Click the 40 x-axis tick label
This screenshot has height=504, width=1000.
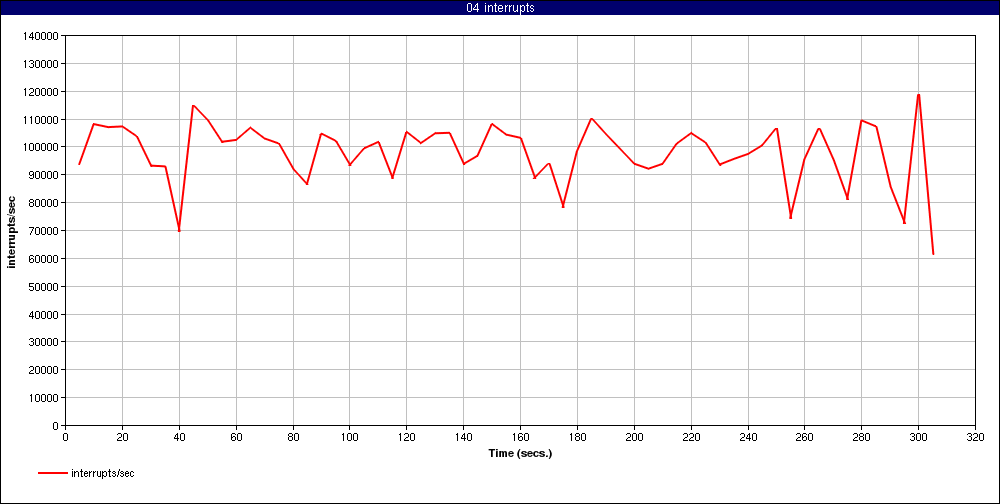tap(179, 438)
